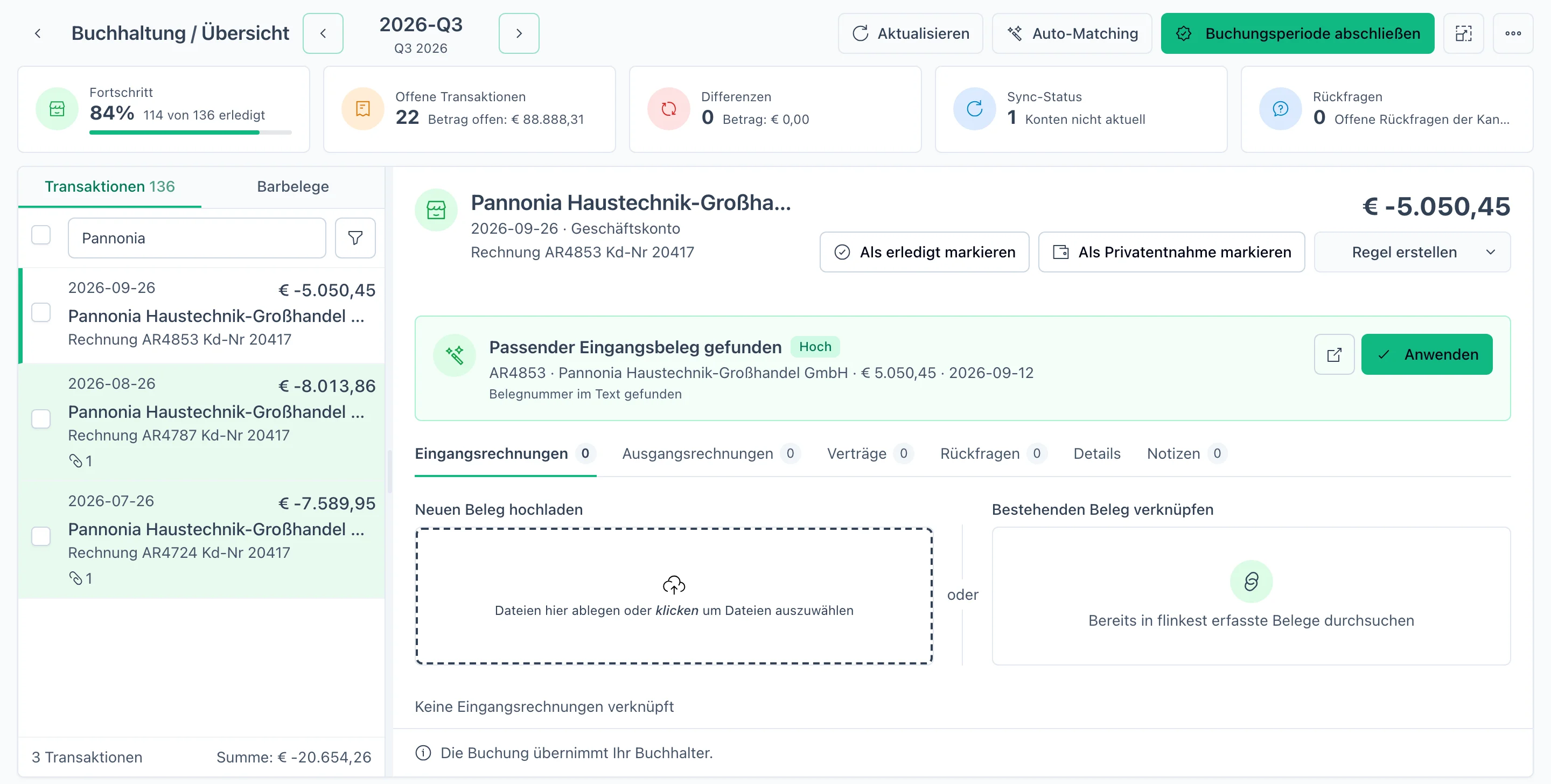Click the Pannonia search field
The width and height of the screenshot is (1551, 784).
click(x=197, y=239)
